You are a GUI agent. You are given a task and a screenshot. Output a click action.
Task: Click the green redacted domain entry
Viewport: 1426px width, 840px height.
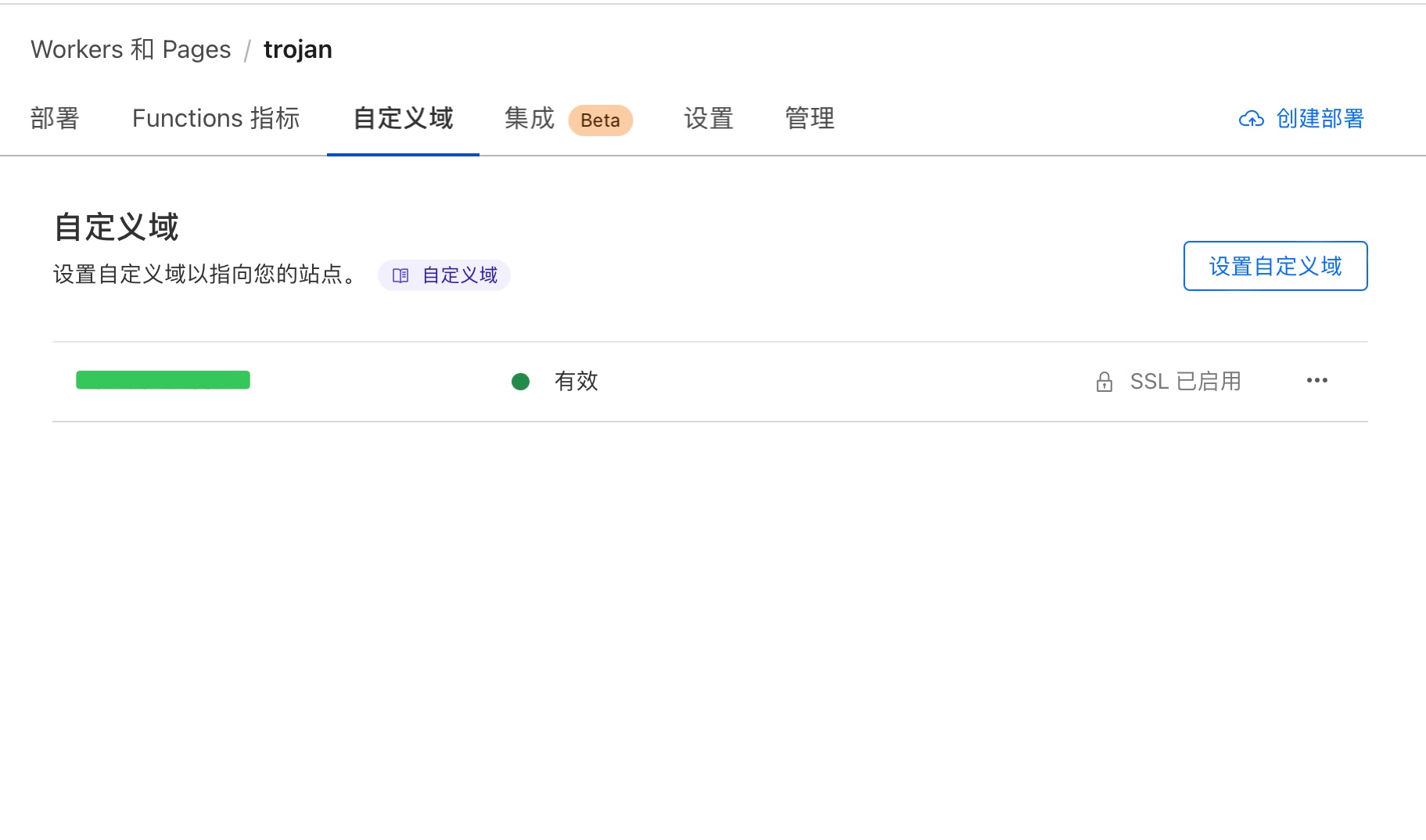[x=163, y=380]
